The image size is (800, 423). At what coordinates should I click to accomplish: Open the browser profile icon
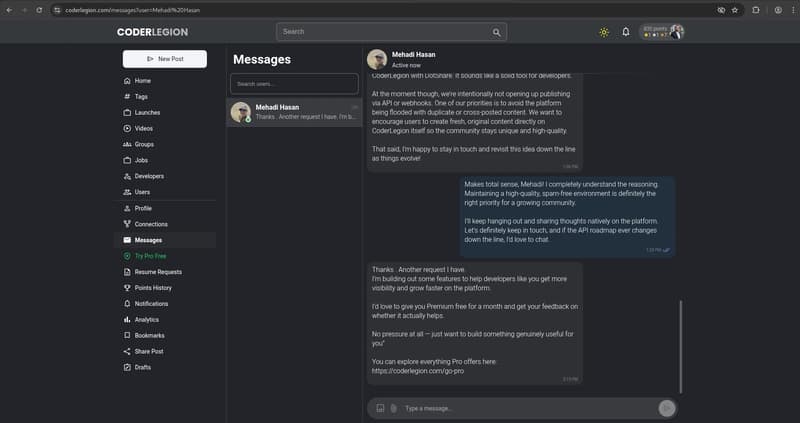(778, 10)
